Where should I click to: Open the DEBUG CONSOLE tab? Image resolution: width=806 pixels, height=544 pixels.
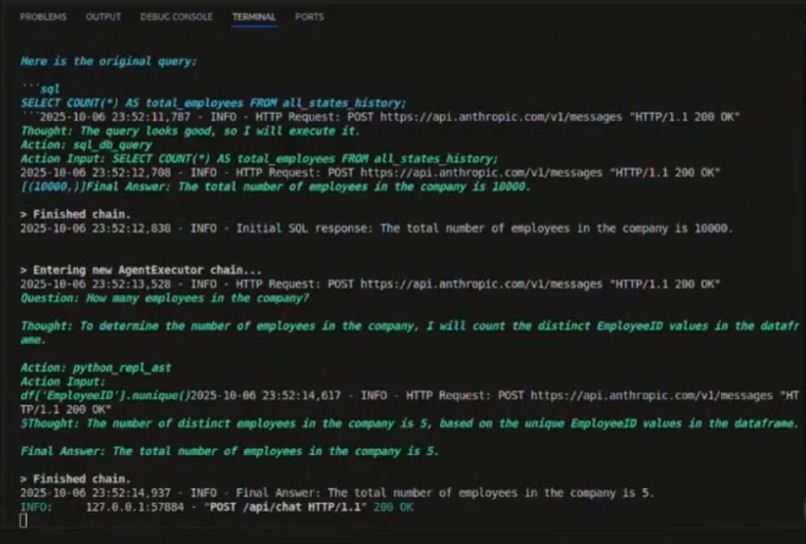click(x=176, y=17)
